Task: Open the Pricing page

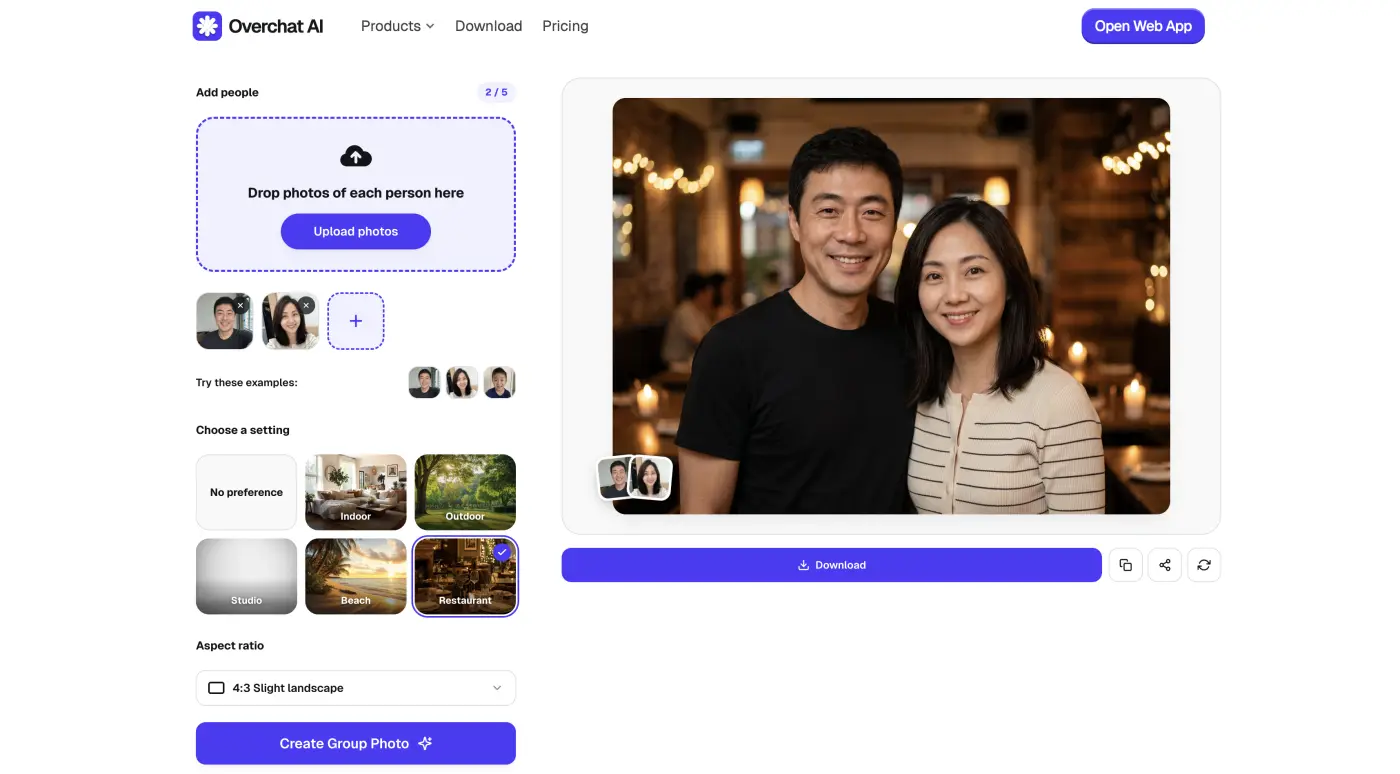Action: coord(565,26)
